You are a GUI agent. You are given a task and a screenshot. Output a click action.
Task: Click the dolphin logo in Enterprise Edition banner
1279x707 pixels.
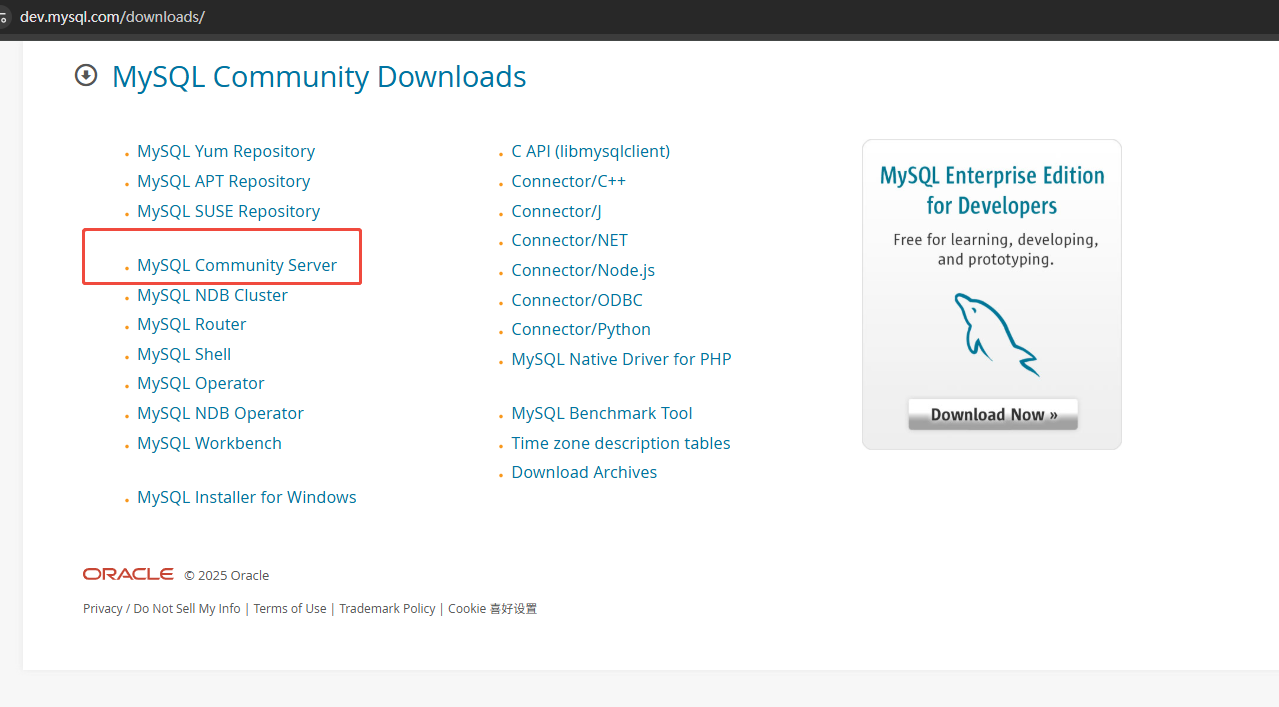tap(996, 334)
